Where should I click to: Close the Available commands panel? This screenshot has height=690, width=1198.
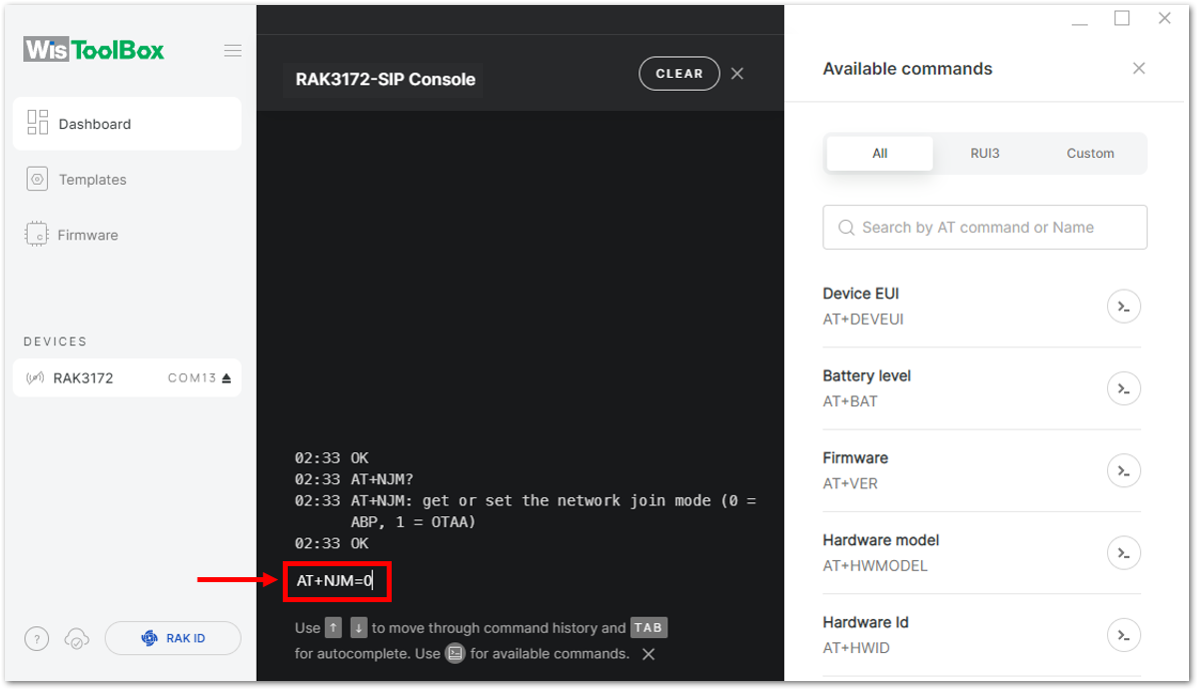click(1139, 69)
